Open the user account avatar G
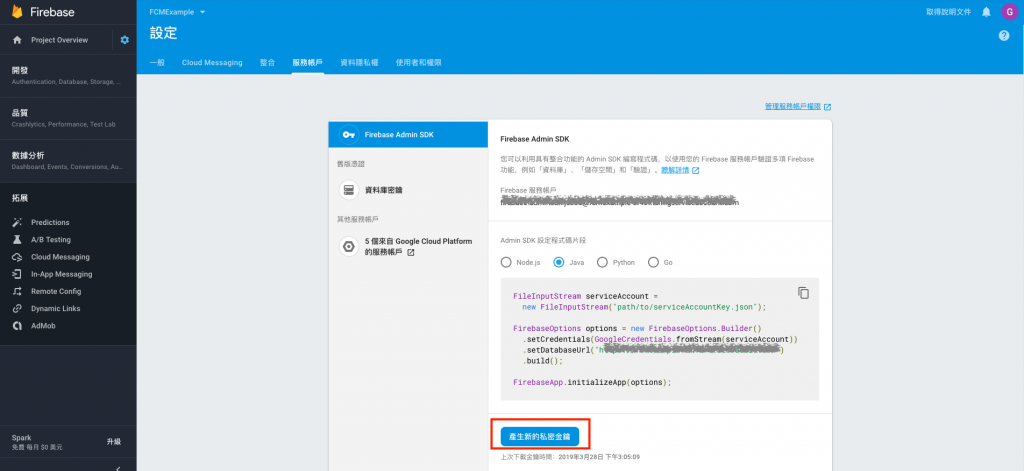The height and width of the screenshot is (471, 1024). coord(1009,12)
